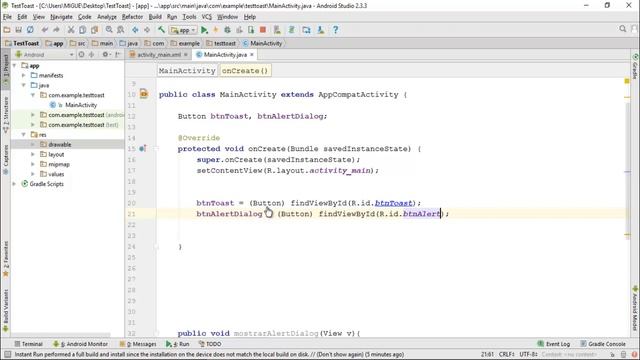Screen dimensions: 640x360
Task: Click the Synchronize toolbar icon
Action: (30, 30)
